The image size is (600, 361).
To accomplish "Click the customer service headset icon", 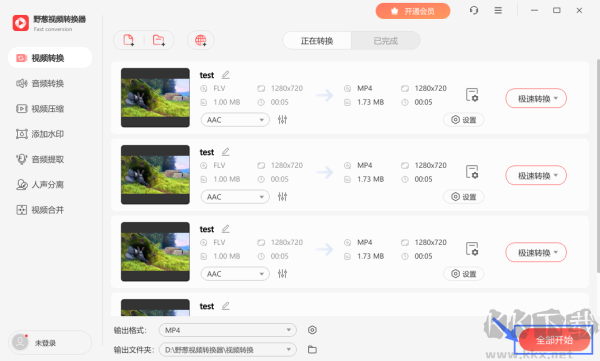I will coord(474,10).
